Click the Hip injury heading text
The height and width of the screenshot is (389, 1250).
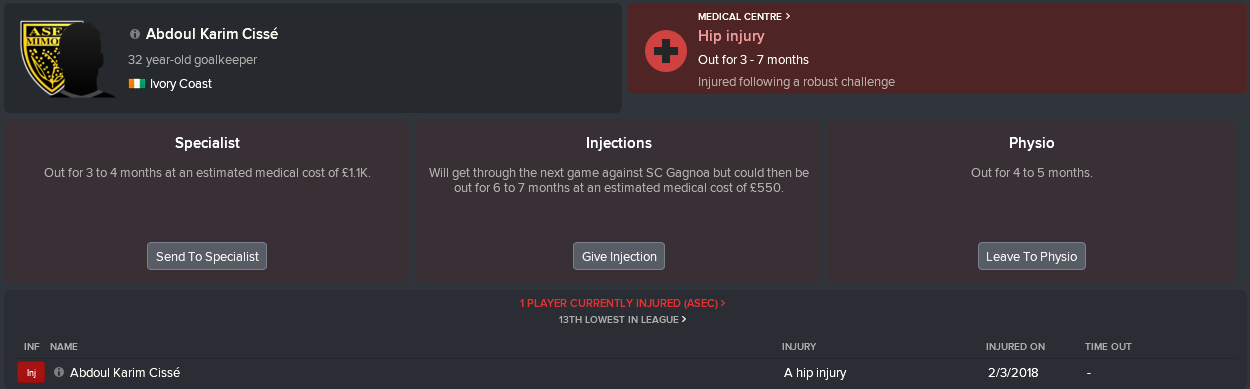tap(731, 36)
